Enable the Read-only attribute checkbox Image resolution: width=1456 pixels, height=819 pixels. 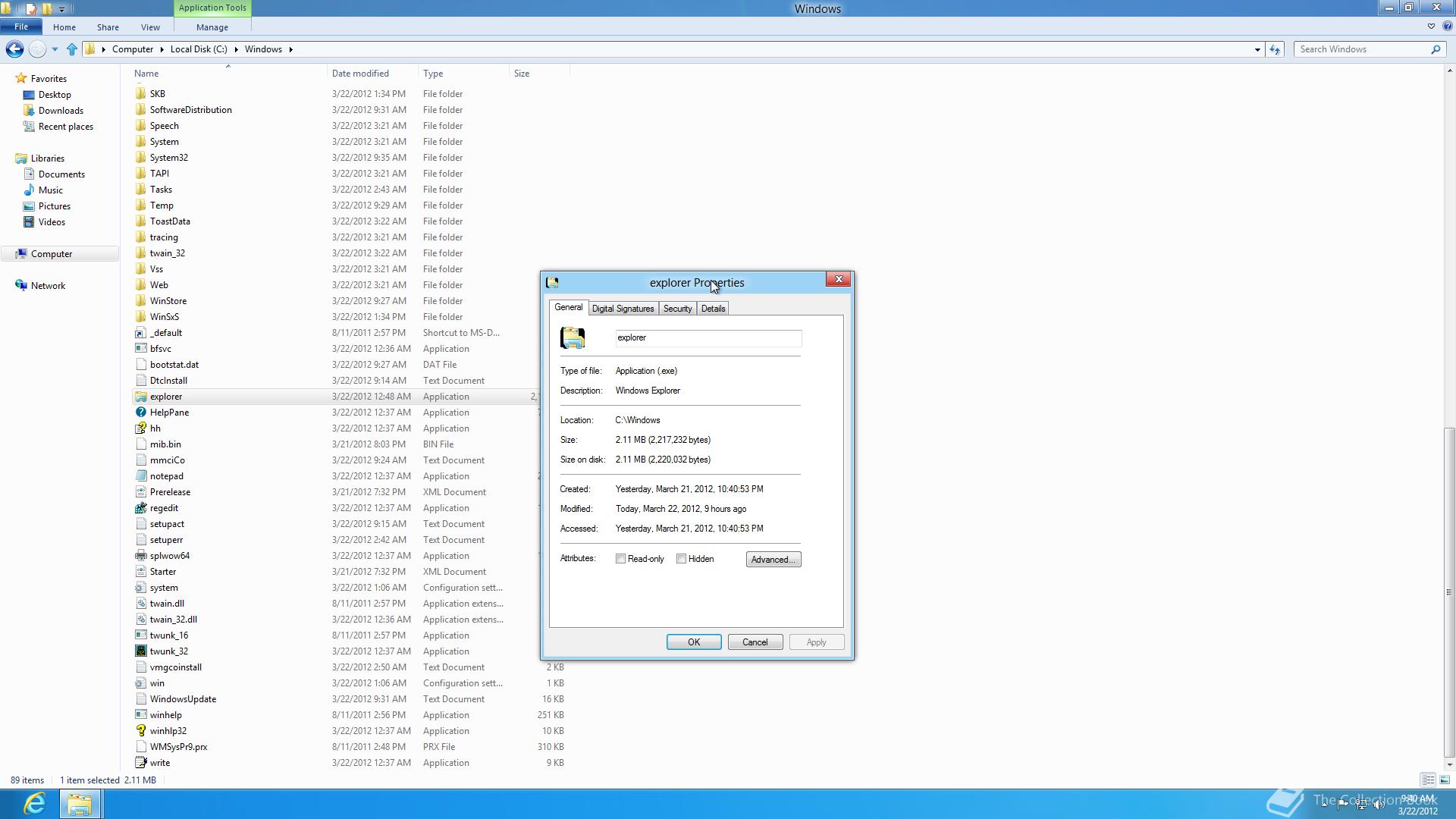click(x=620, y=559)
